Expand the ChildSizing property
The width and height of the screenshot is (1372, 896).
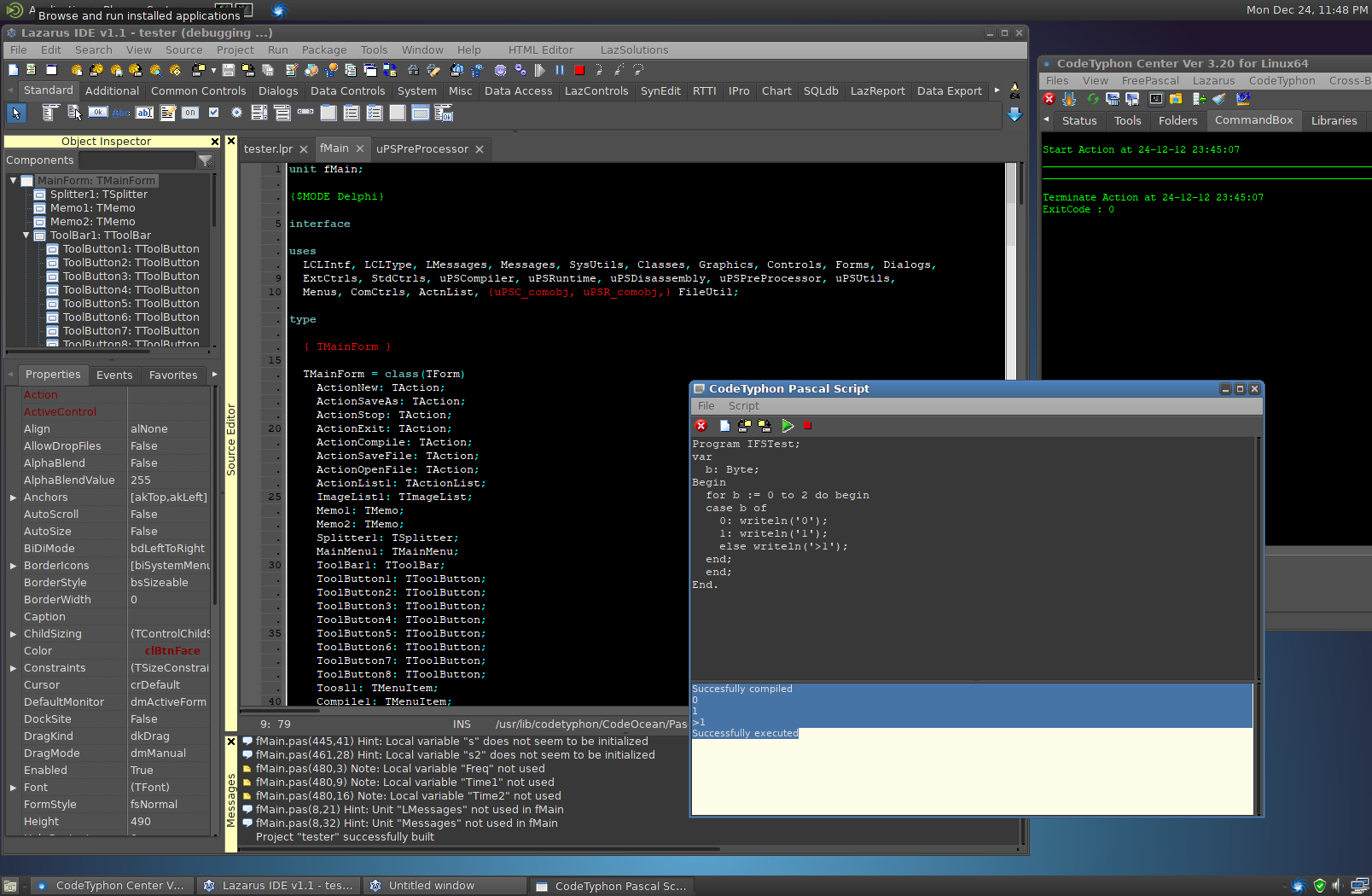click(13, 634)
